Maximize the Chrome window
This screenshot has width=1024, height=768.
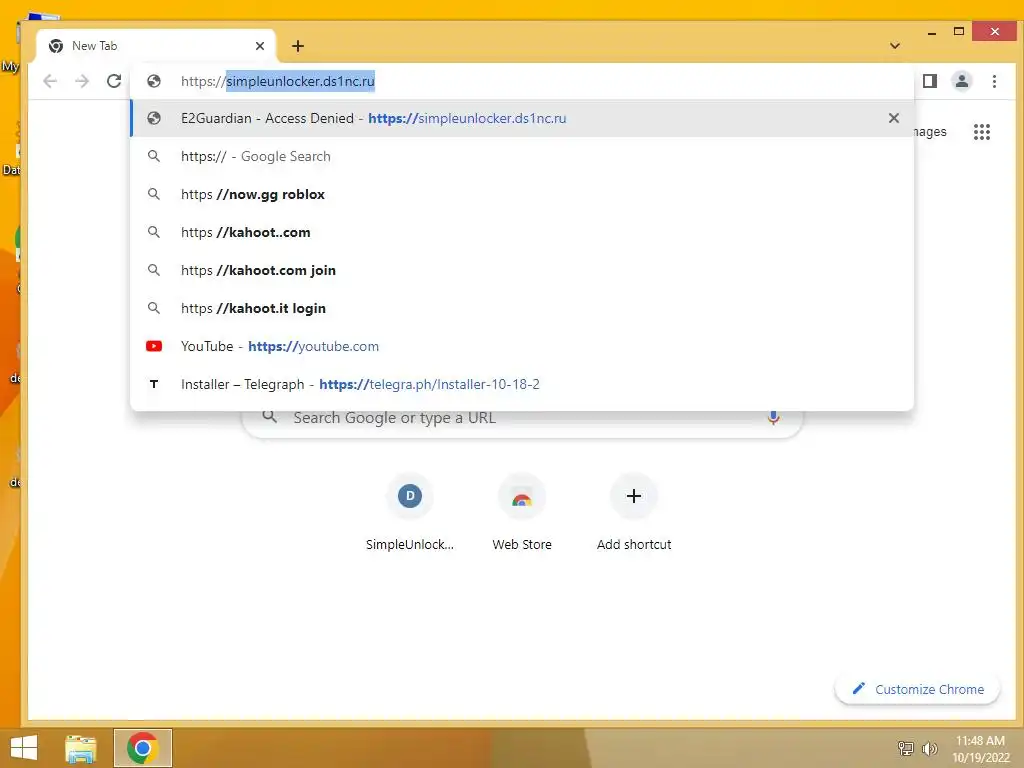pos(959,31)
